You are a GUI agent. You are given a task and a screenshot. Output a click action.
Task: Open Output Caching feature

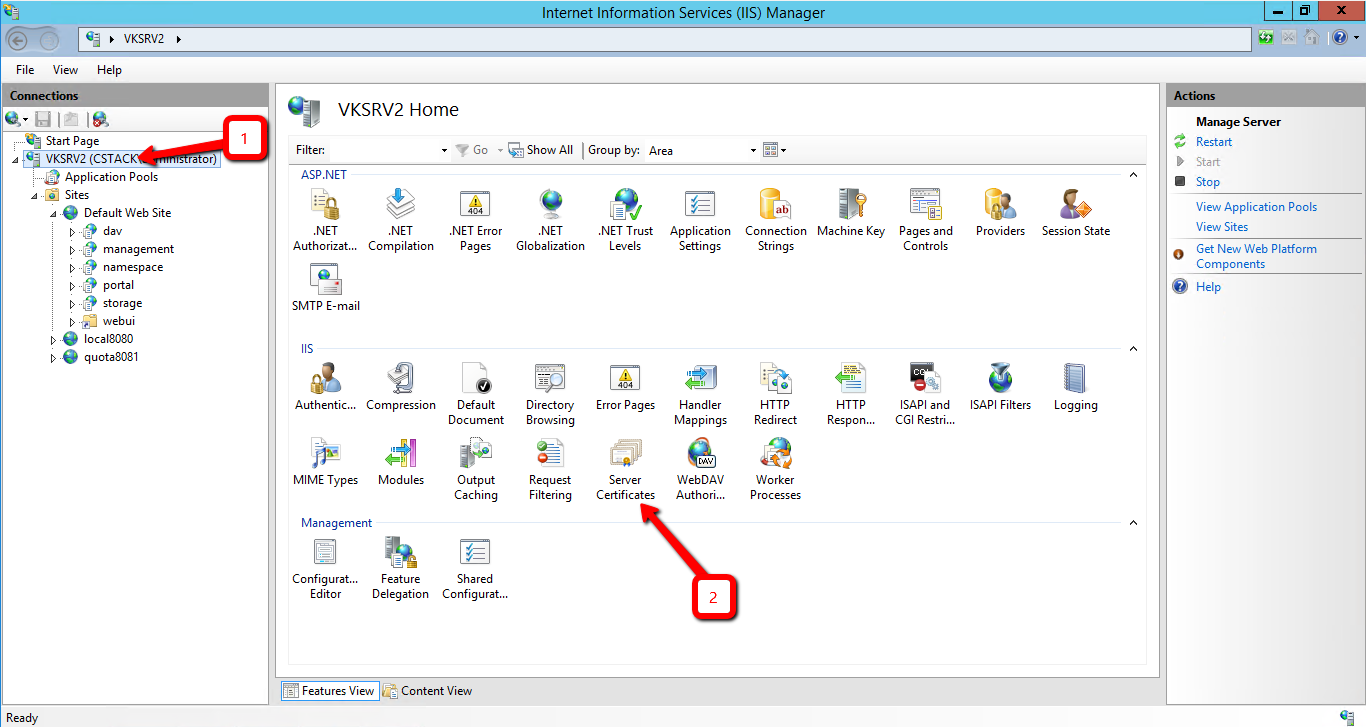pyautogui.click(x=475, y=469)
